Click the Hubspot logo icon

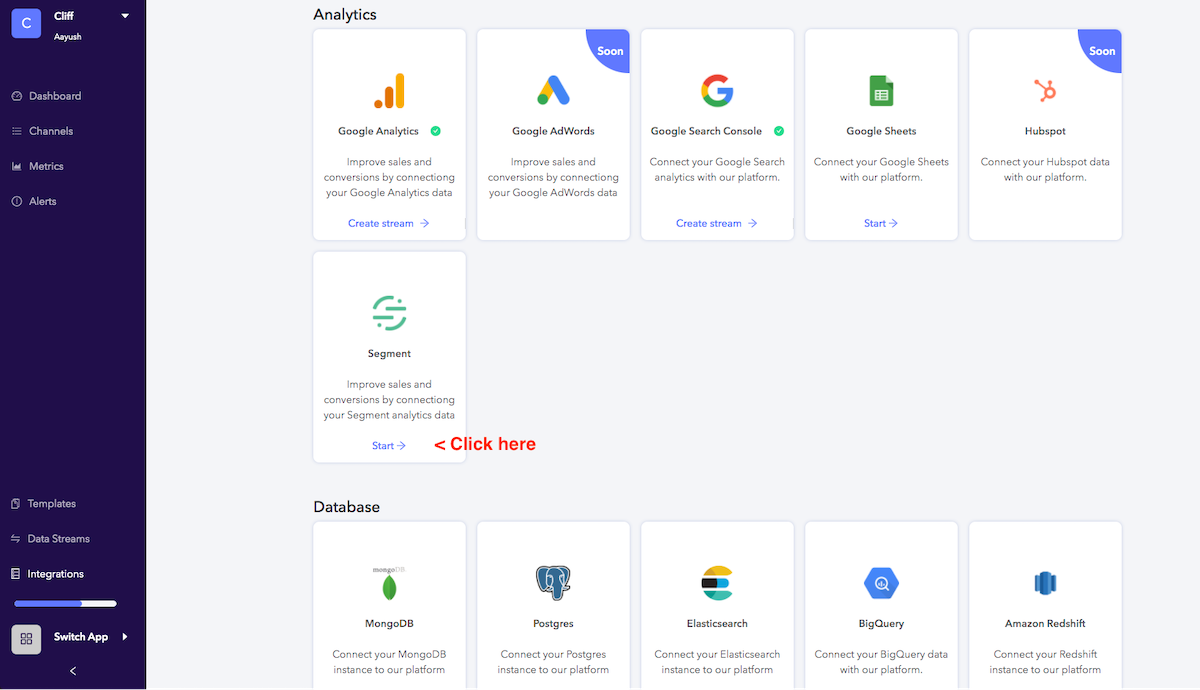point(1045,91)
